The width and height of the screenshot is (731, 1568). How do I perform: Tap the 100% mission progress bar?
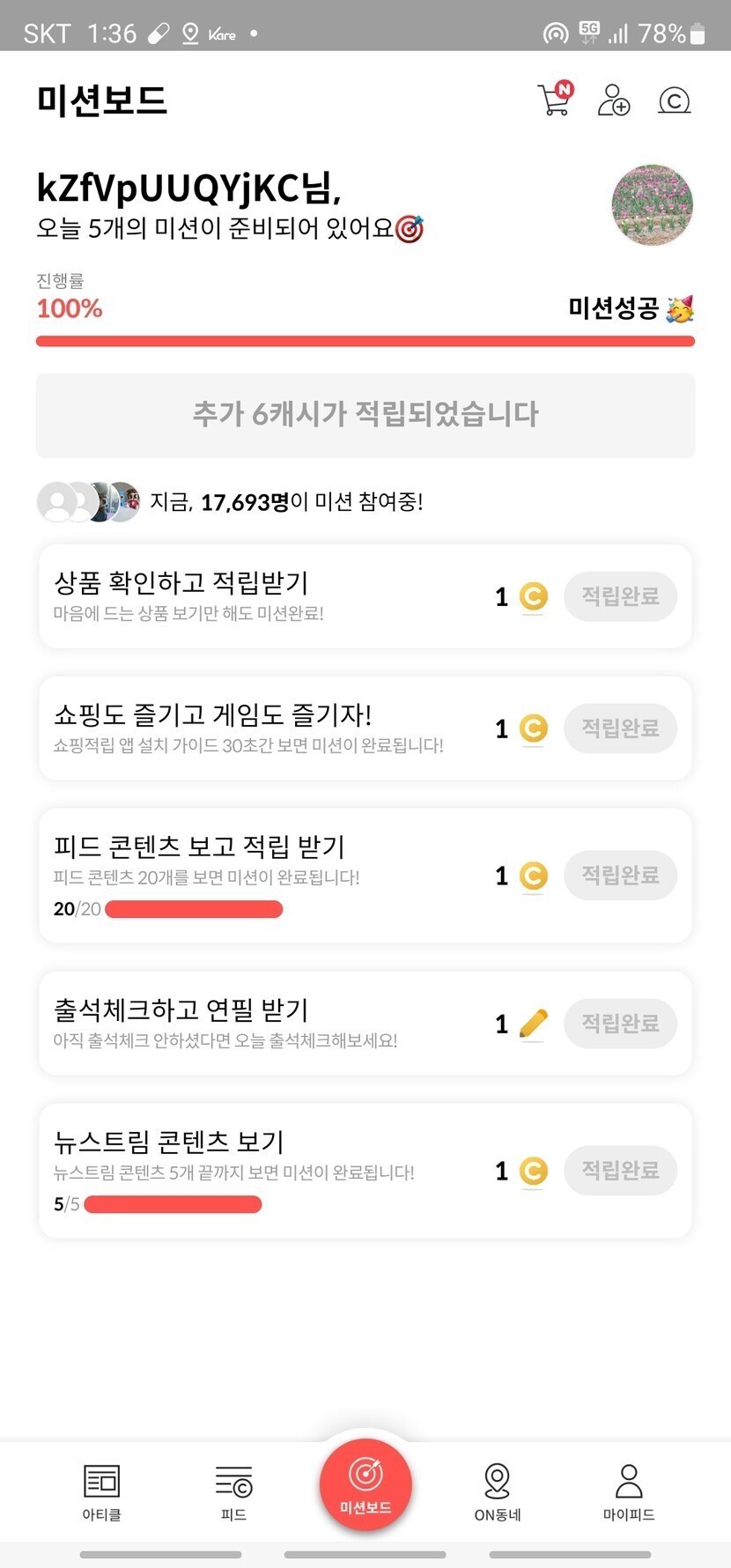(365, 341)
